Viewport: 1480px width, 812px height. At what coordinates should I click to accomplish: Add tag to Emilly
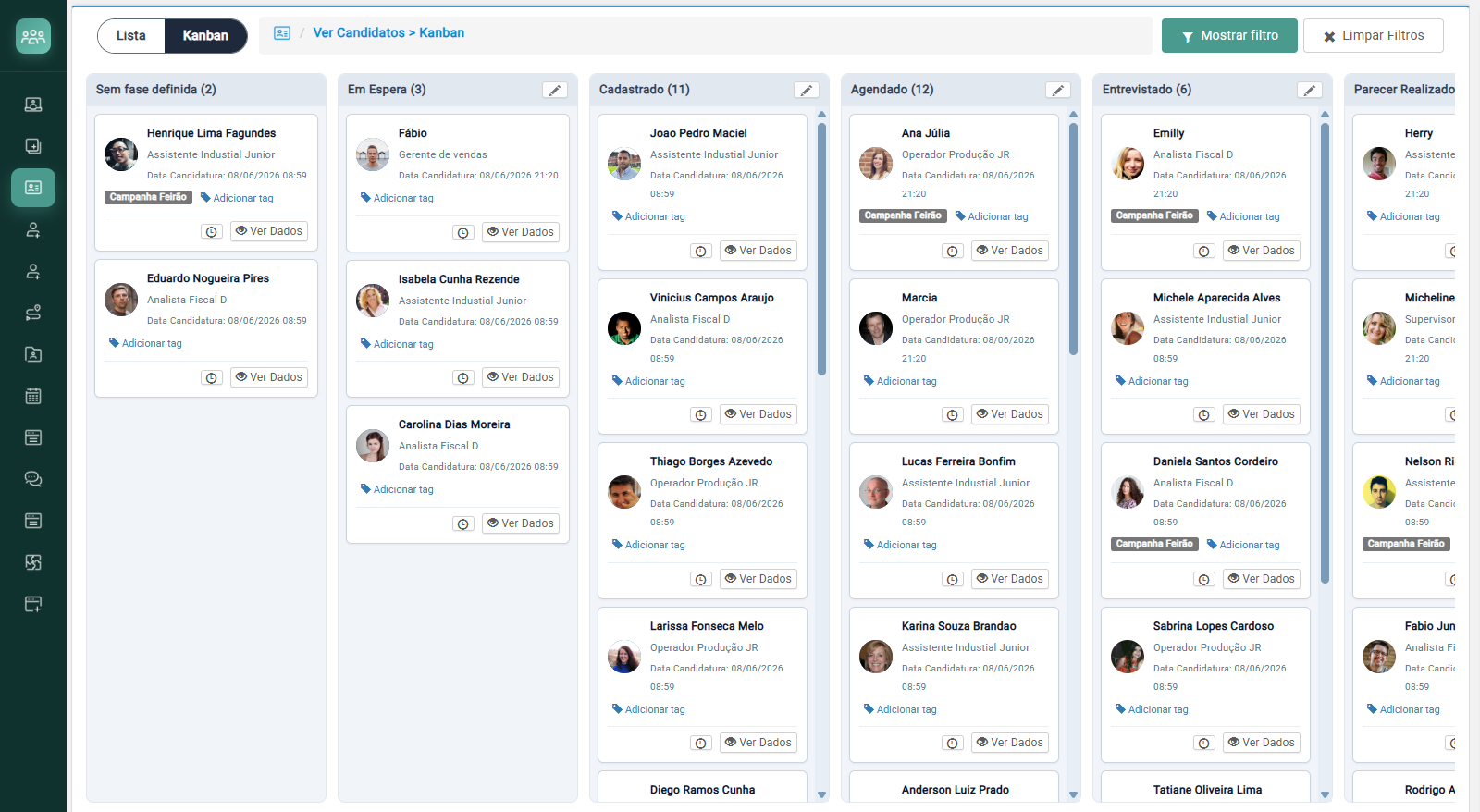click(x=1243, y=216)
